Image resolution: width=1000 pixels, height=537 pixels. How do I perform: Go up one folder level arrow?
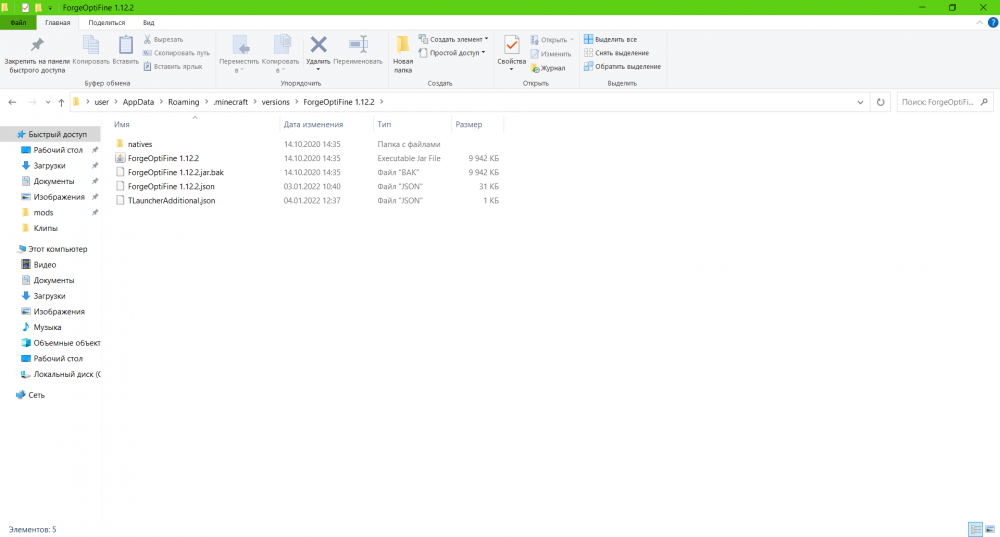pos(61,102)
